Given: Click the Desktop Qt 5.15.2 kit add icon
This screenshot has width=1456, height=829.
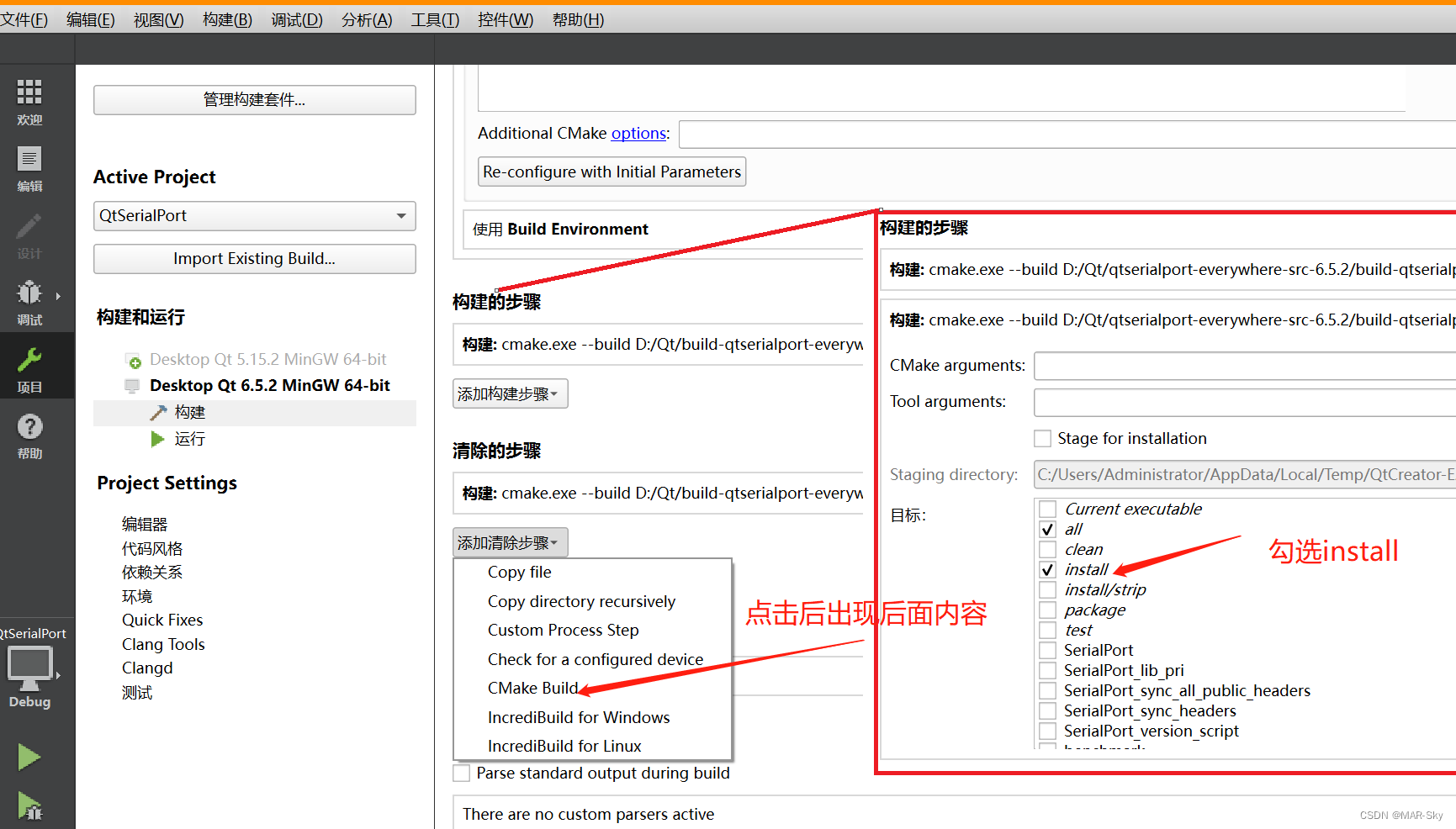Looking at the screenshot, I should (x=133, y=361).
